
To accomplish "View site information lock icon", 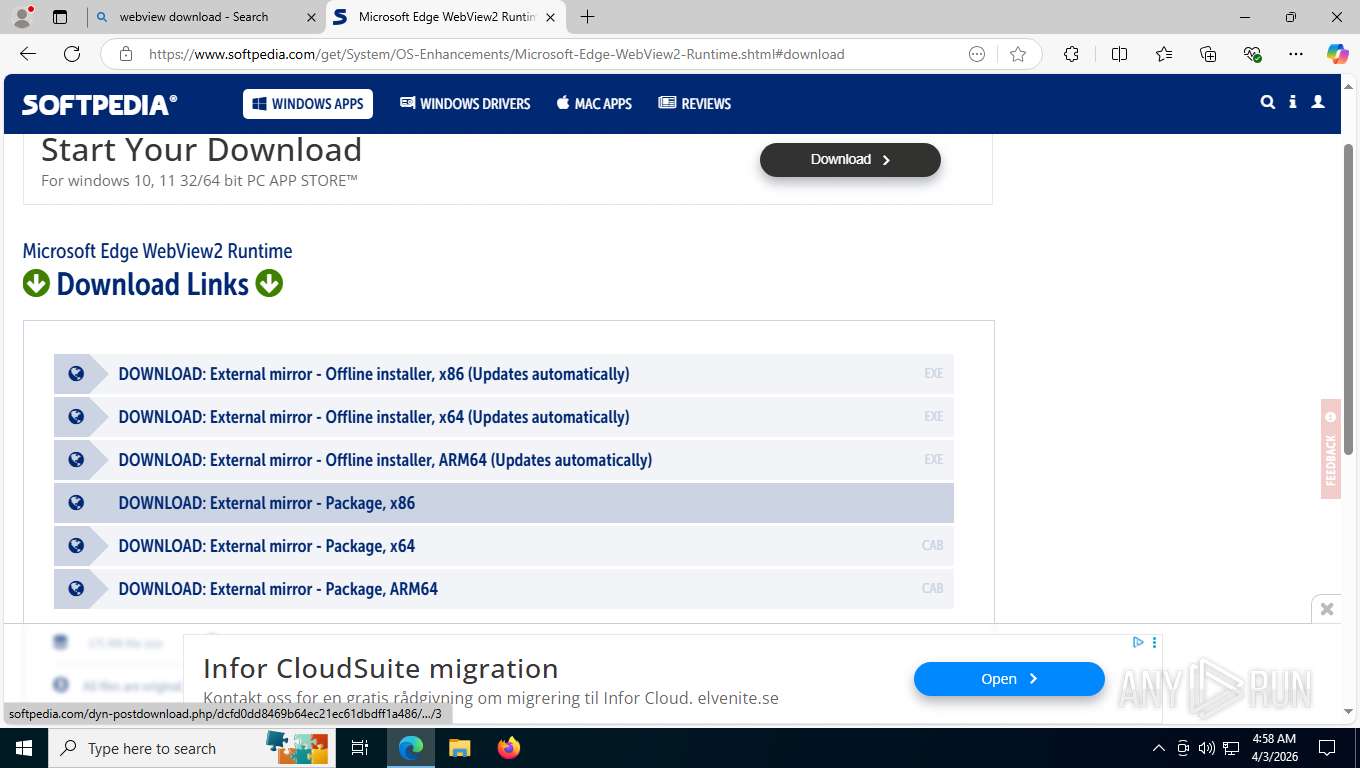I will (126, 54).
